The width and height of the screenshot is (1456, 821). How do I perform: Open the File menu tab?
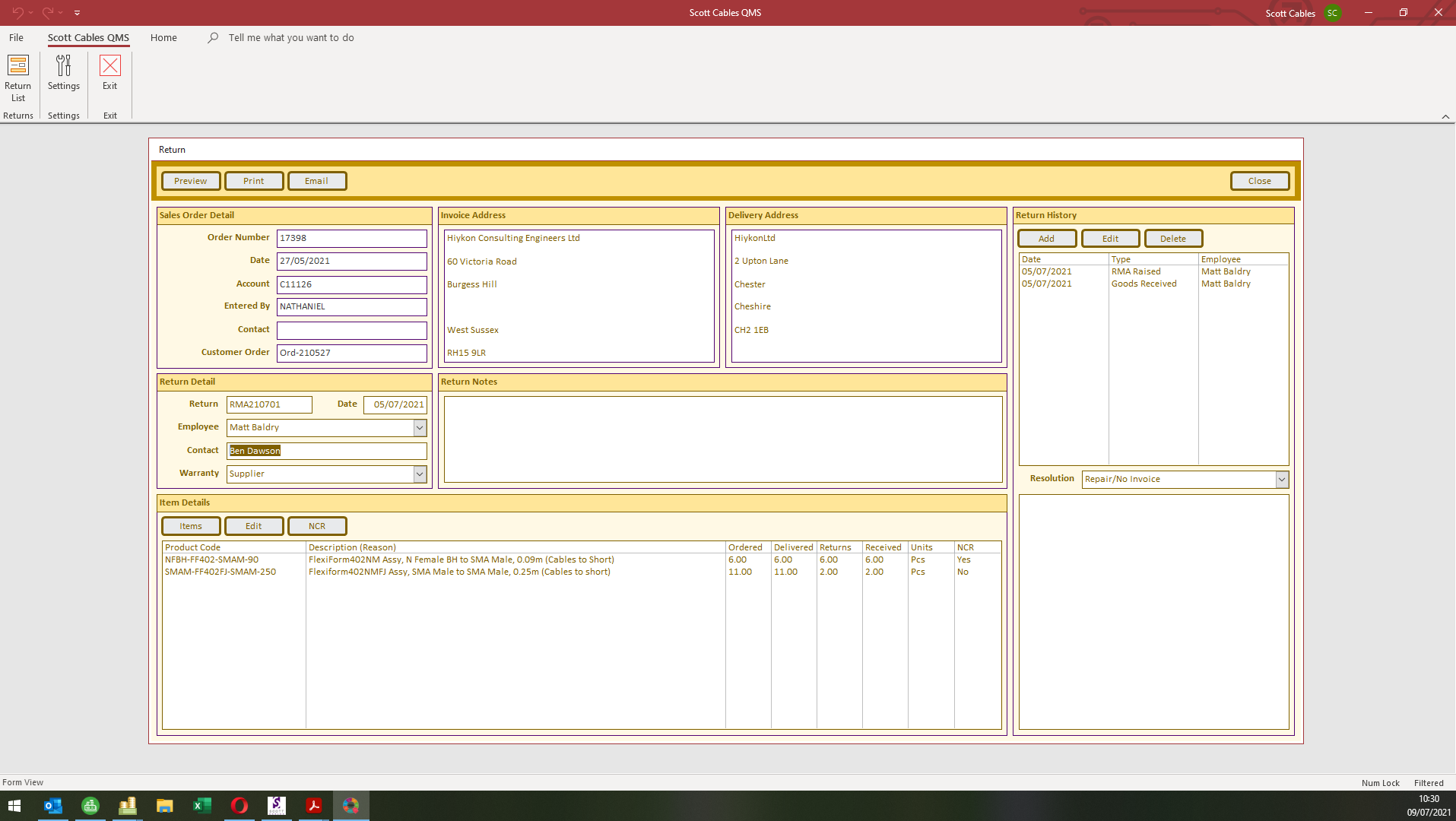coord(16,37)
